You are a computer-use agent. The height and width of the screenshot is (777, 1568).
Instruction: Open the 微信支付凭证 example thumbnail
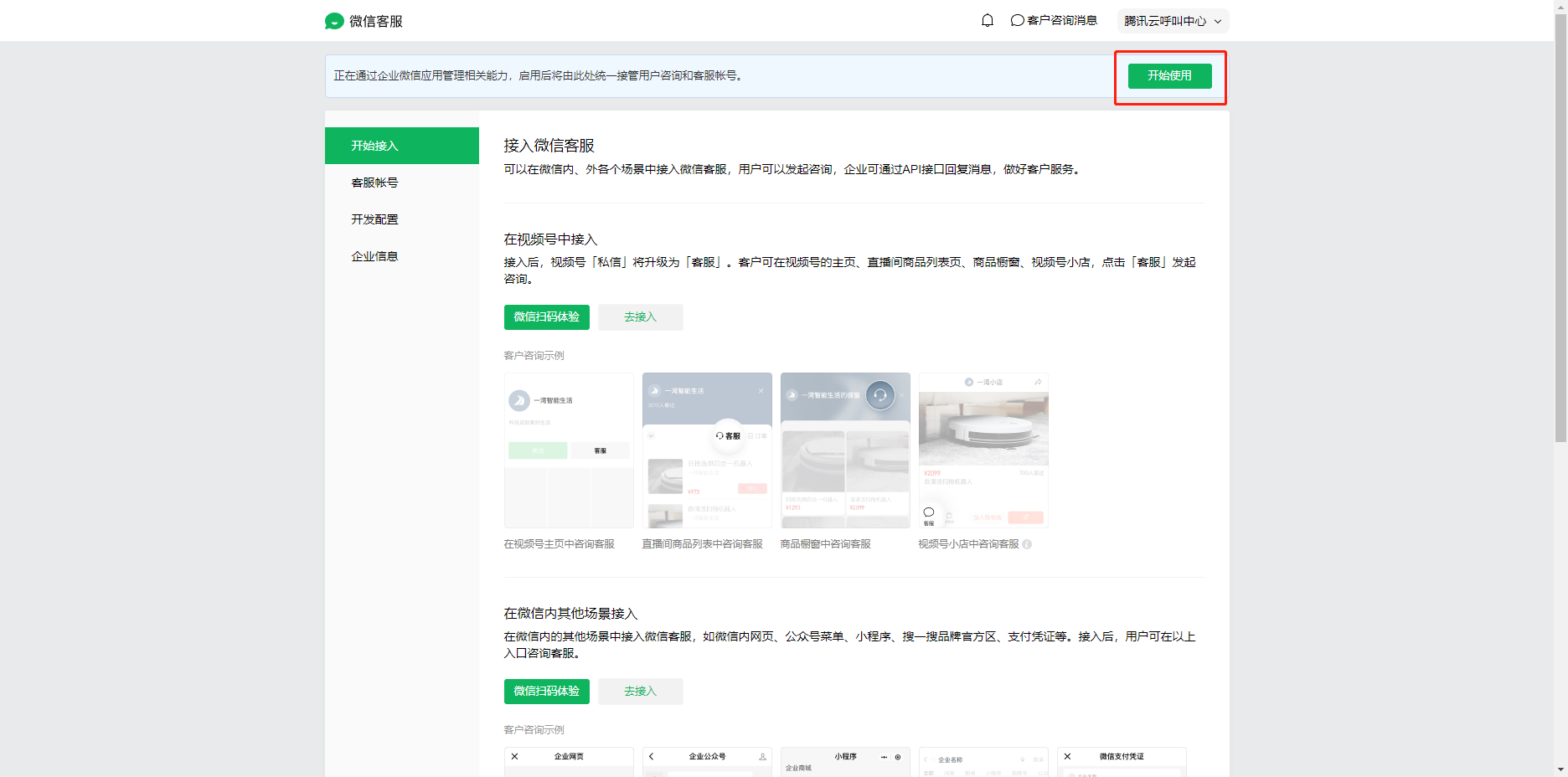pyautogui.click(x=1122, y=762)
